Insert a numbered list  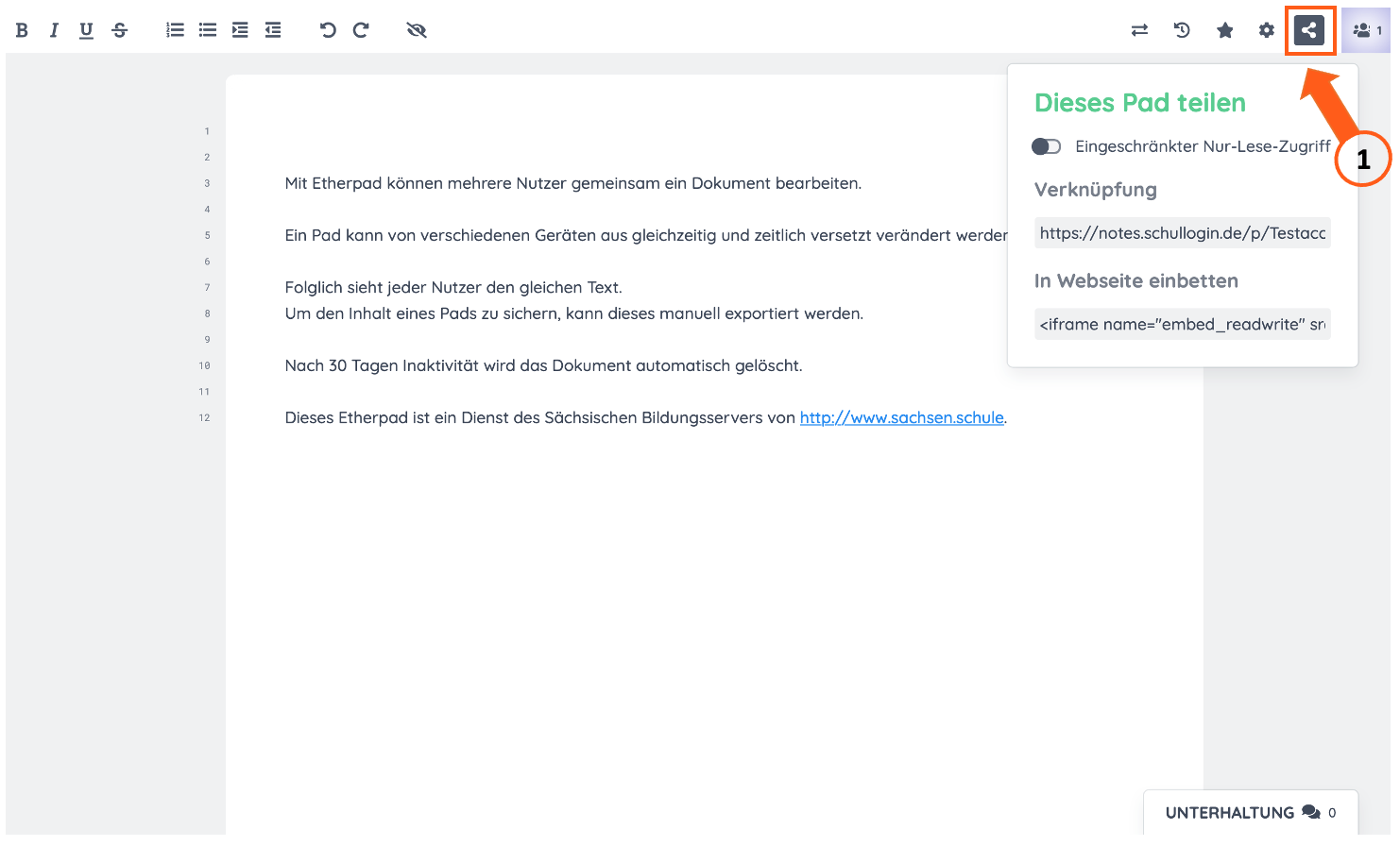point(175,30)
